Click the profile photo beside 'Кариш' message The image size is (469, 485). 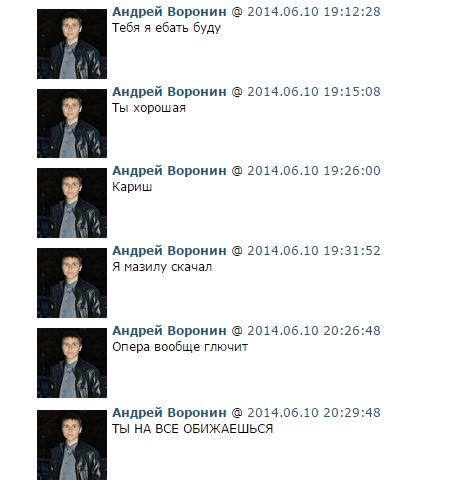coord(72,203)
